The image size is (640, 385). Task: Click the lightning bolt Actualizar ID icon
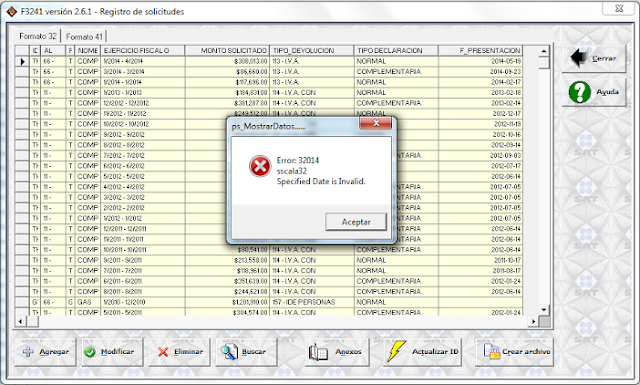396,351
